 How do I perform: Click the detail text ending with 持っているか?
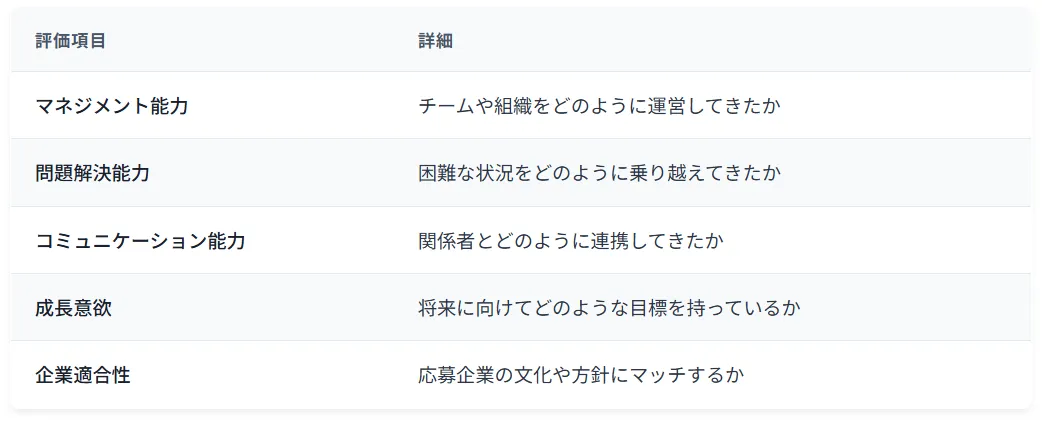(x=609, y=308)
